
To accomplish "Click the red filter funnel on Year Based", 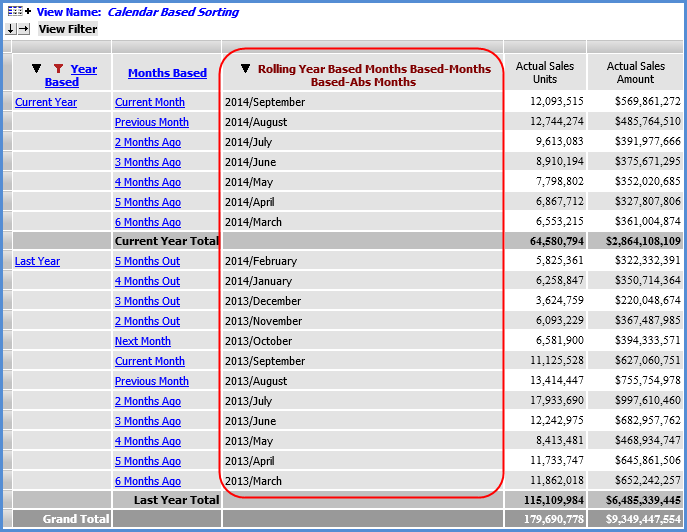I will click(57, 69).
